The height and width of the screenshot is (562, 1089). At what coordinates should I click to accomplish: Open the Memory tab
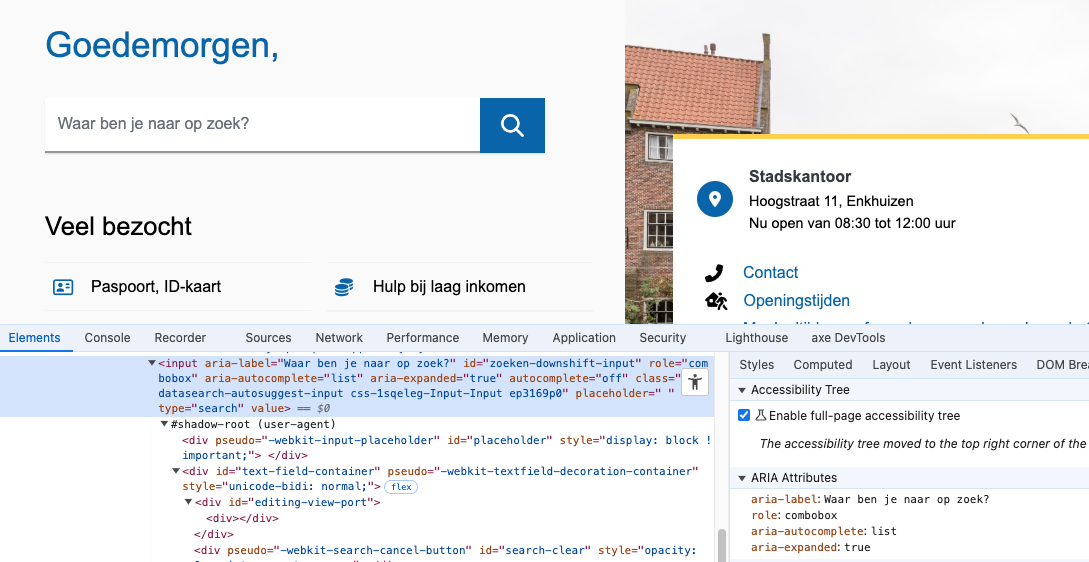(x=505, y=338)
